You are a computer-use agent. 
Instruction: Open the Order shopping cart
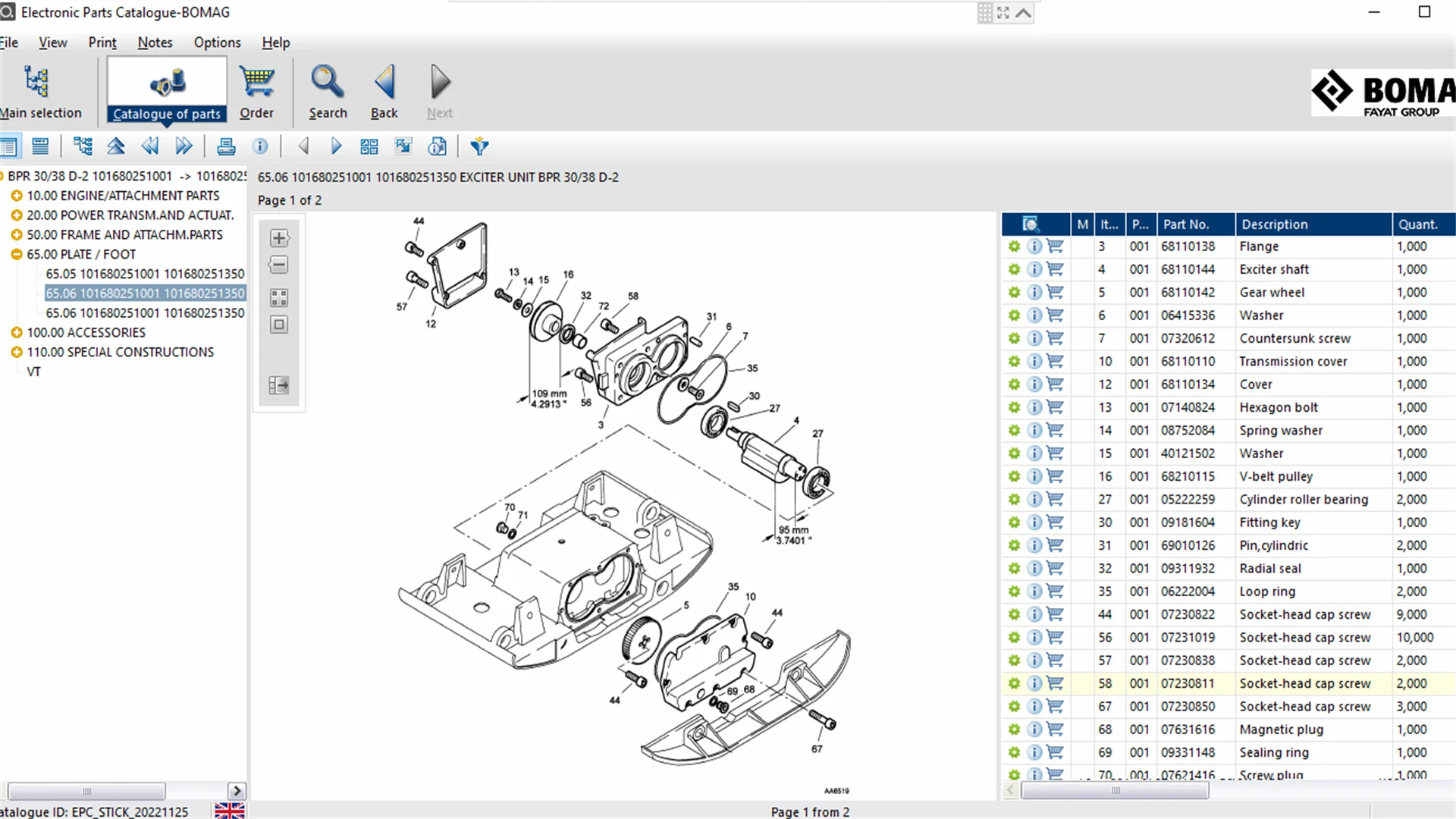click(256, 92)
